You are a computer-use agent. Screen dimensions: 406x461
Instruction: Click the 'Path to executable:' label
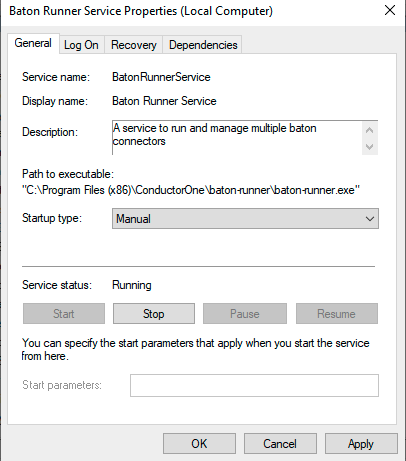click(x=68, y=174)
